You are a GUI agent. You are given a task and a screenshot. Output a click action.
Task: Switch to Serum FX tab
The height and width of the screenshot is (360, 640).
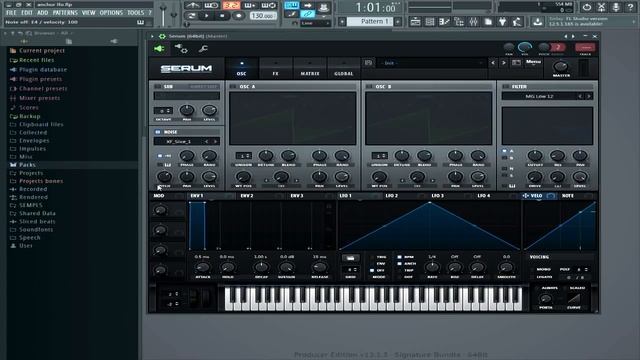coord(276,68)
